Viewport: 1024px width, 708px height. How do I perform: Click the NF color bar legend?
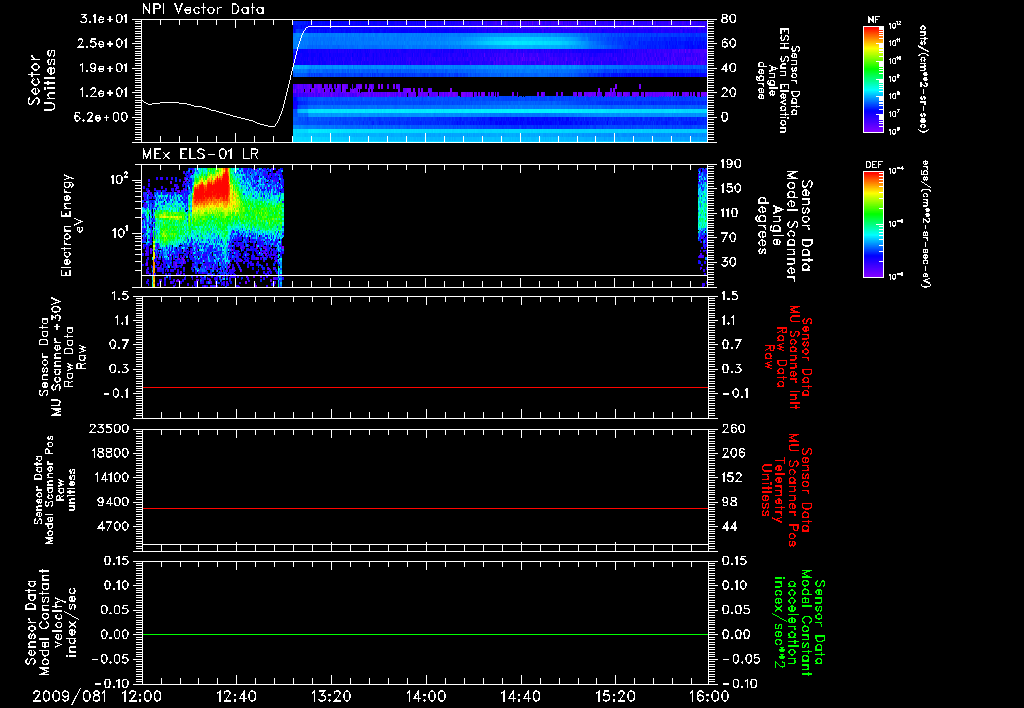pos(873,79)
